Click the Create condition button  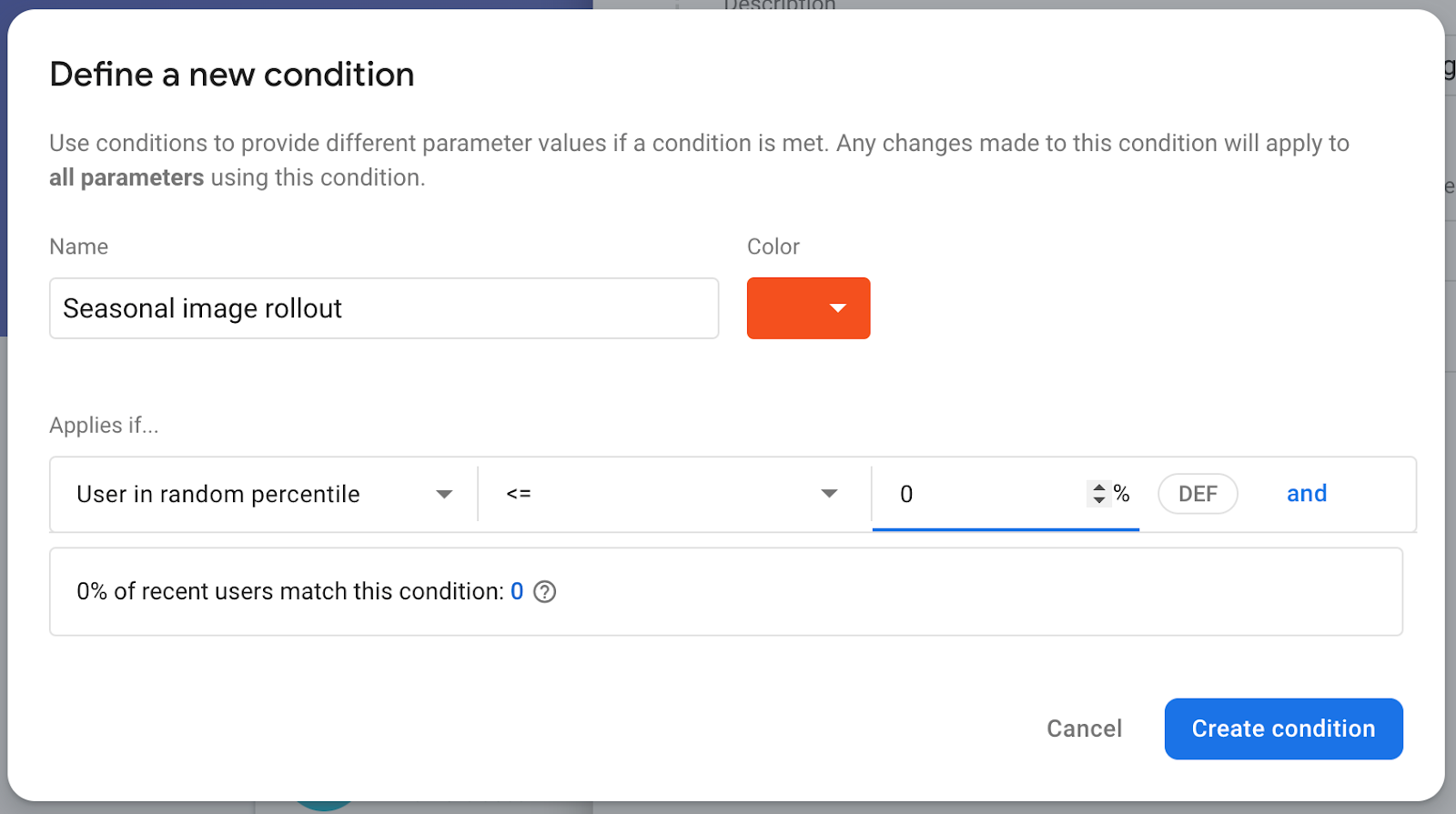1283,729
